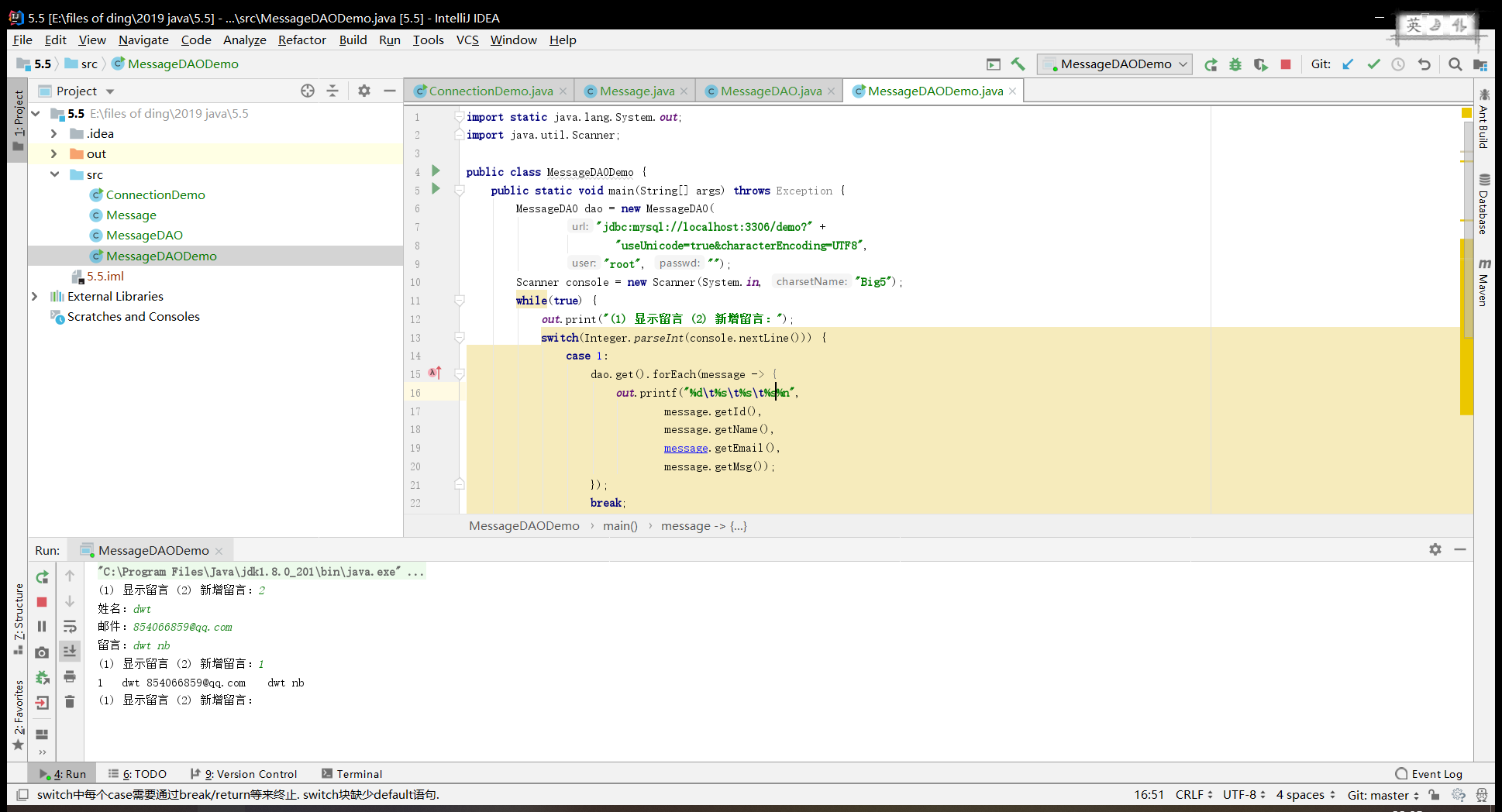
Task: Open 9: Version Control tool window
Action: [x=243, y=774]
